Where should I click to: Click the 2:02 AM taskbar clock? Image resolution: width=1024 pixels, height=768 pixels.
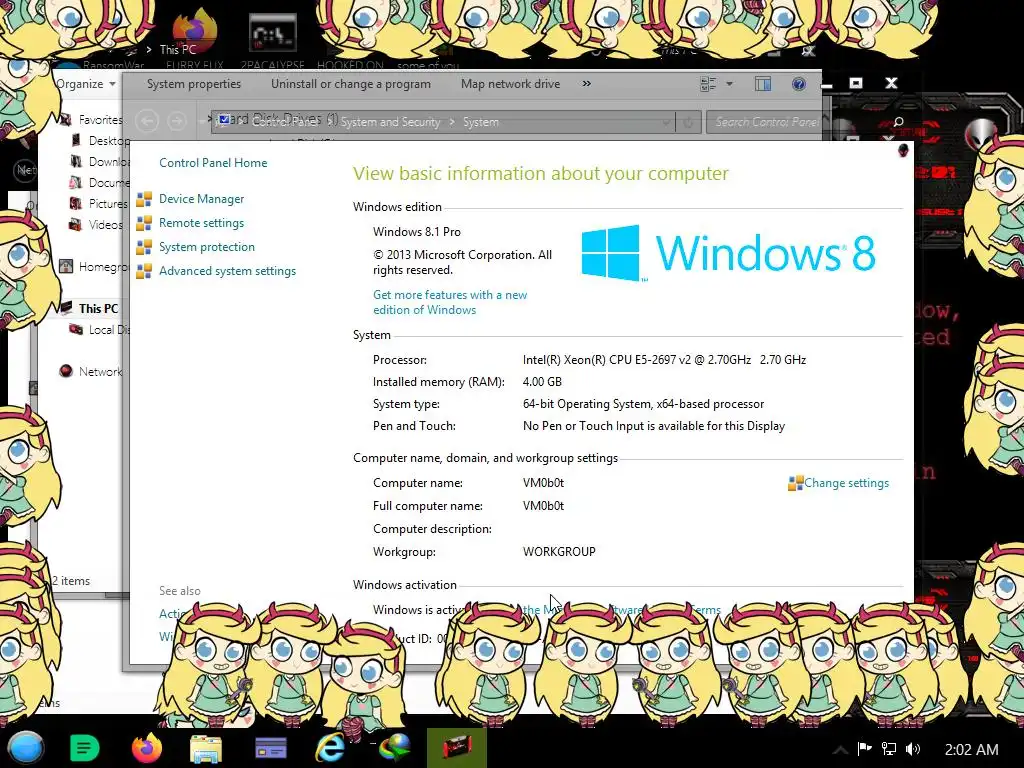tap(971, 749)
